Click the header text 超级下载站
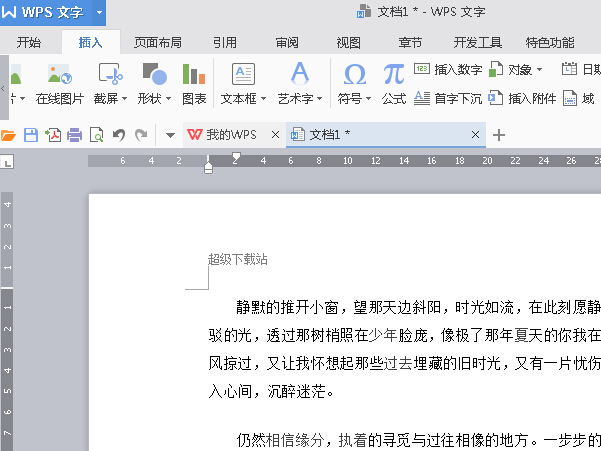 pyautogui.click(x=238, y=259)
